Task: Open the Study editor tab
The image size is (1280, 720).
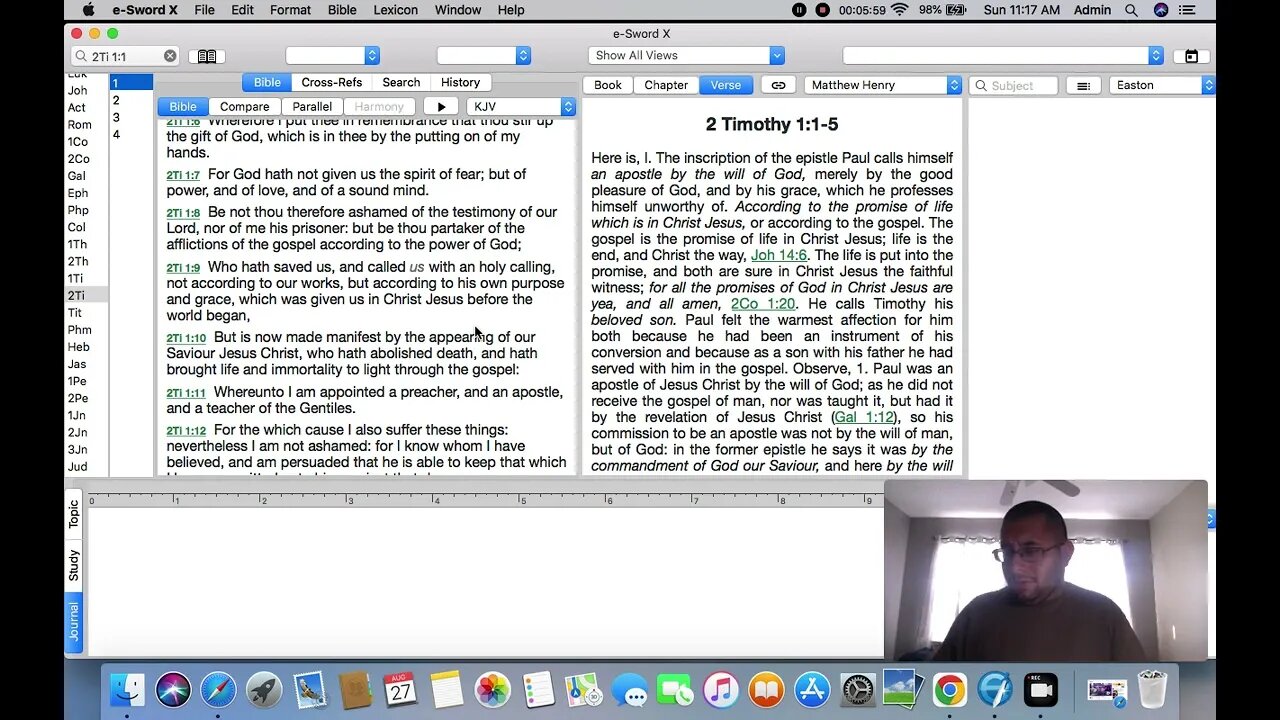Action: pos(74,565)
